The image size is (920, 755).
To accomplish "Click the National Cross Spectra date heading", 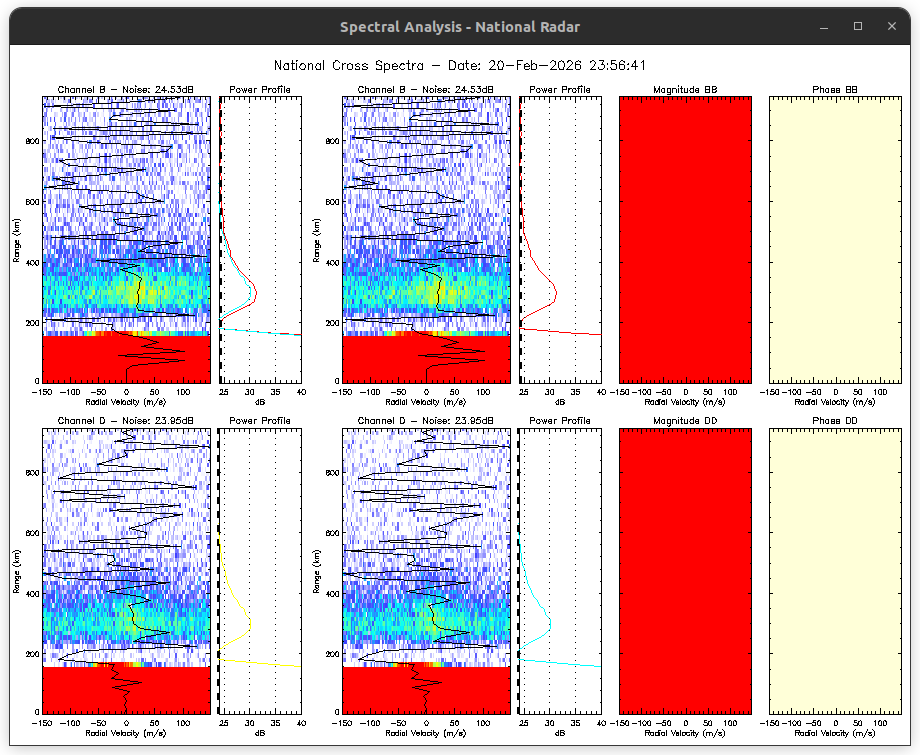I will [459, 65].
